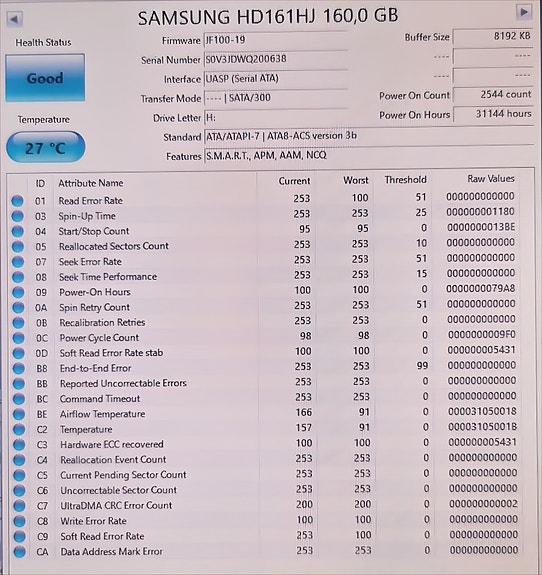Click the Good health status button

click(x=45, y=78)
